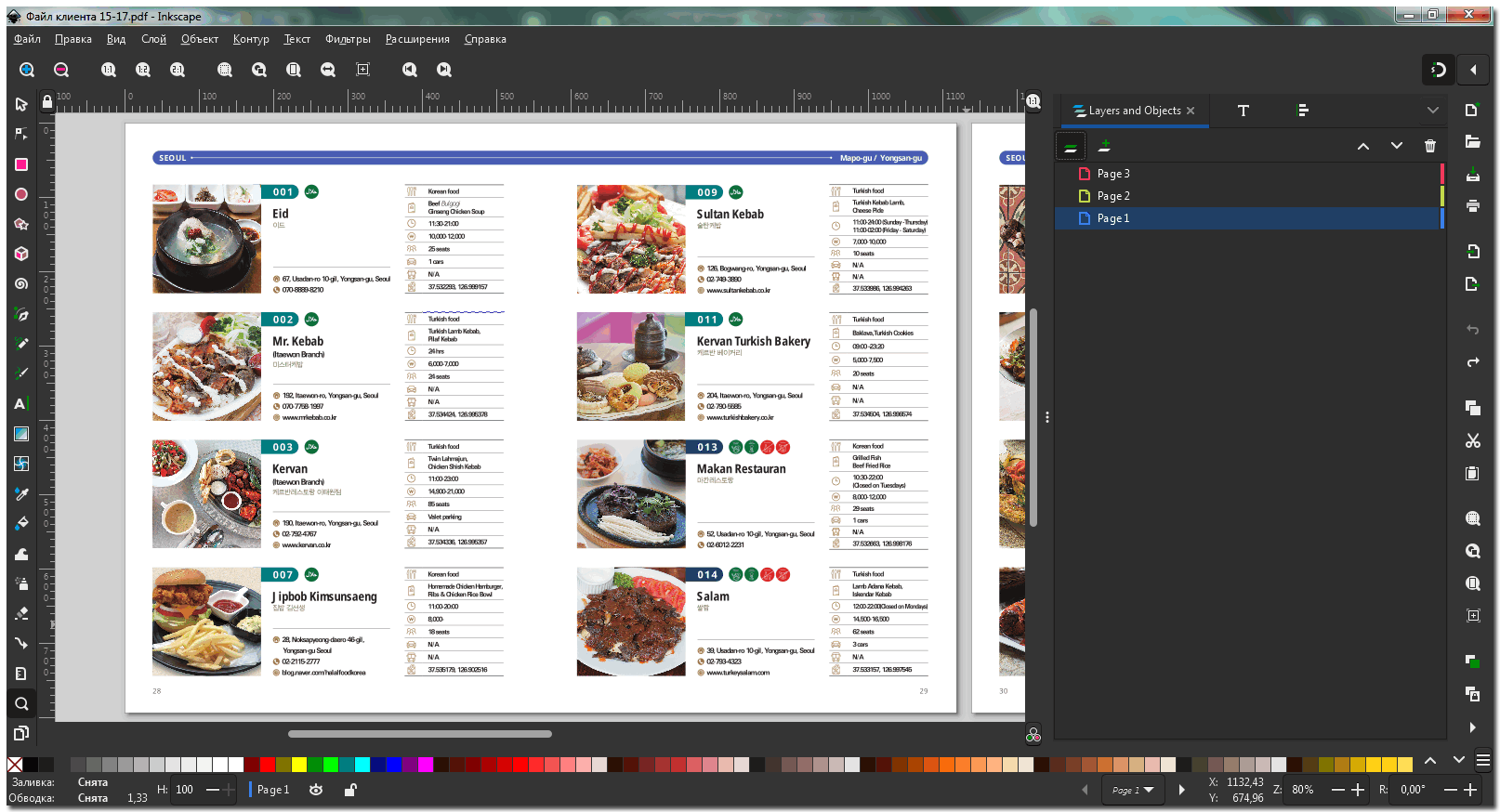The width and height of the screenshot is (1500, 812).
Task: Delete the selected layer with the trash icon
Action: coord(1429,146)
